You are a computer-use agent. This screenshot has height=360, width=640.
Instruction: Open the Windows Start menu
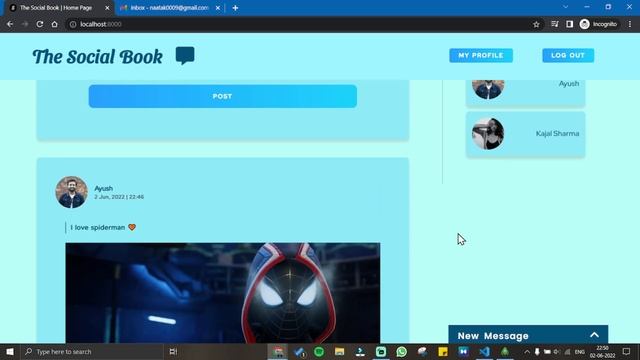pos(10,351)
